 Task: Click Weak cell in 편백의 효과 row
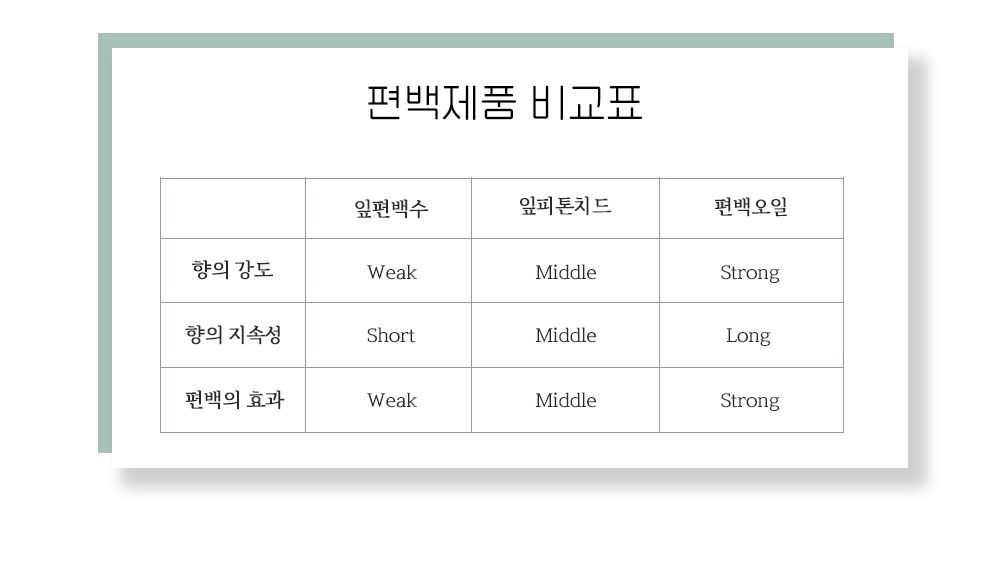[x=388, y=400]
